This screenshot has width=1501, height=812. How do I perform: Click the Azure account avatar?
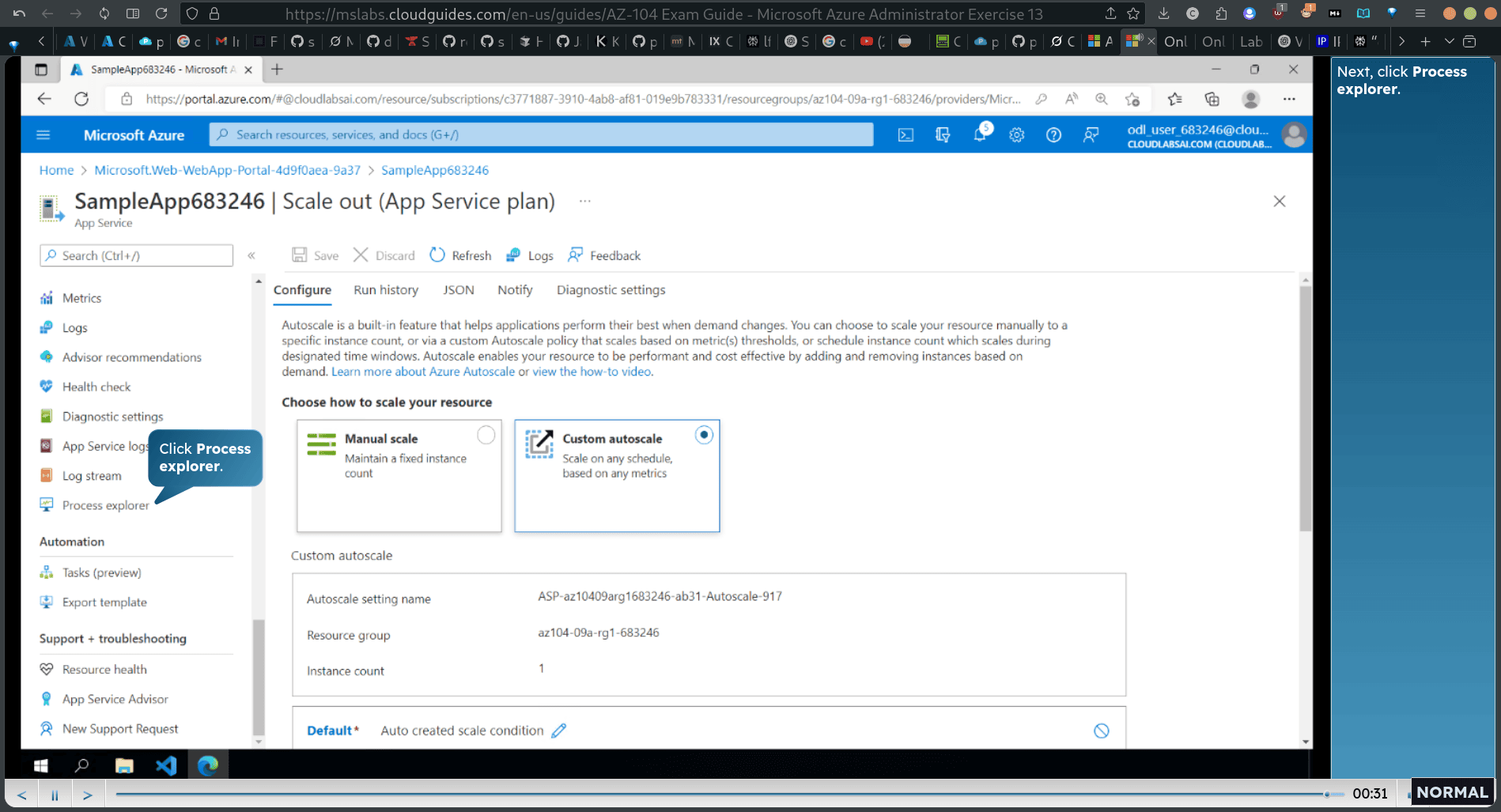(1294, 135)
